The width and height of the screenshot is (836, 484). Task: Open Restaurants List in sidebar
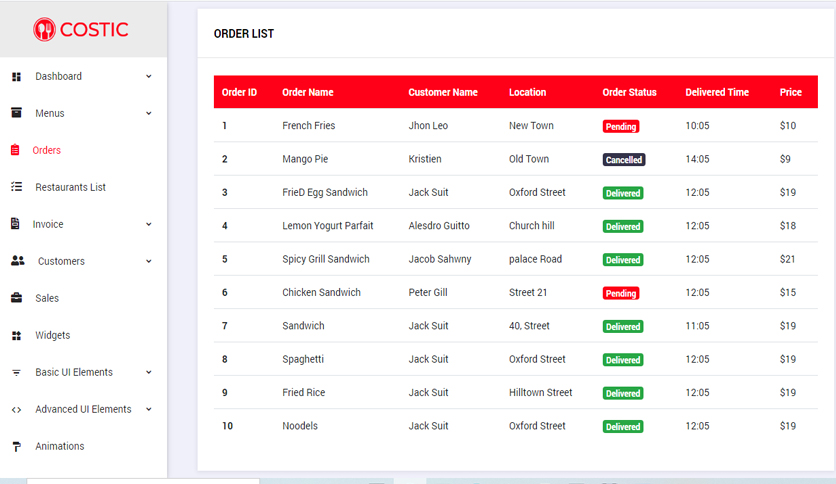coord(70,187)
